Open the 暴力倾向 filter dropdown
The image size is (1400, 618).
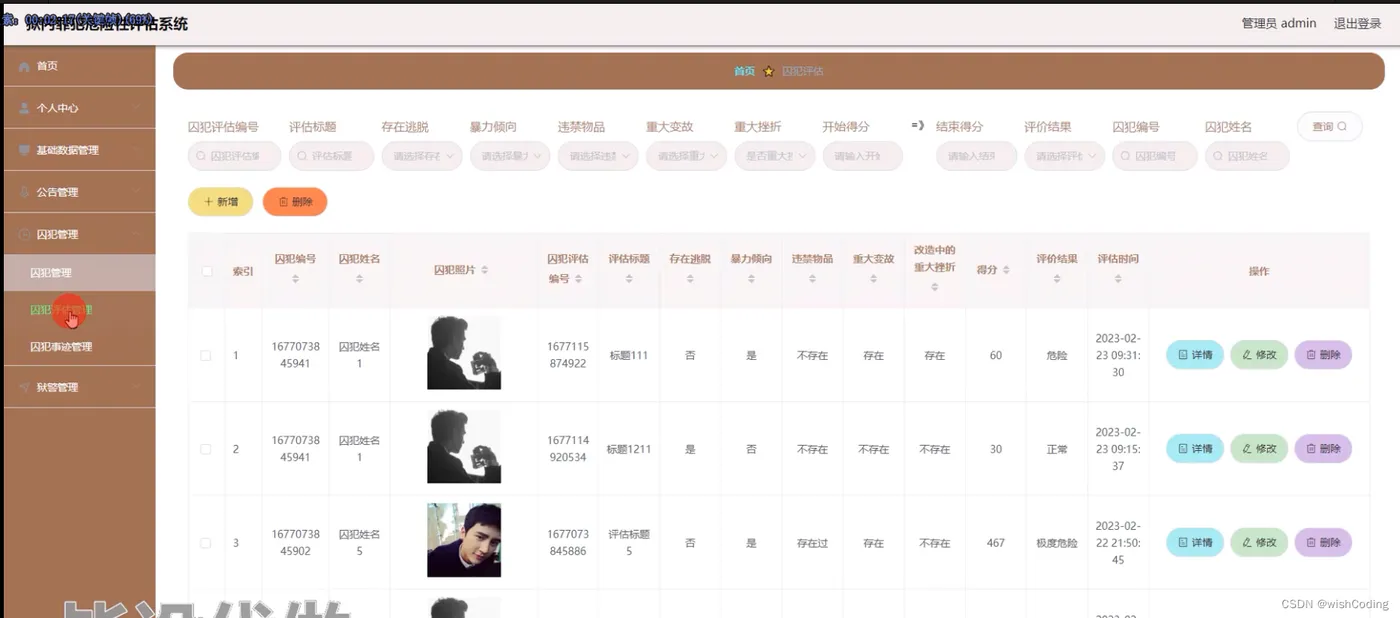pos(510,156)
